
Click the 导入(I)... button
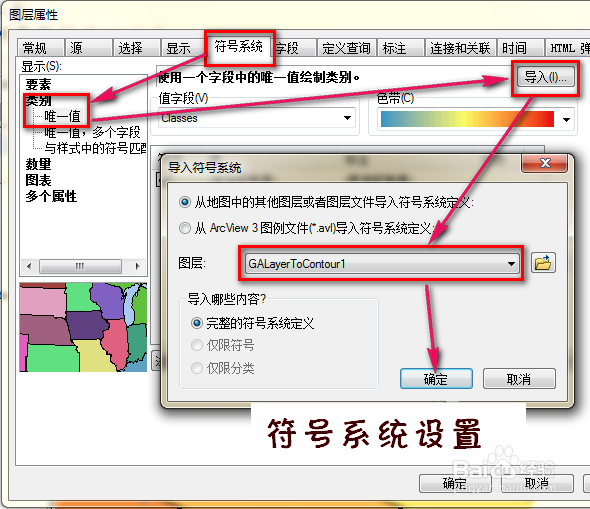coord(545,77)
